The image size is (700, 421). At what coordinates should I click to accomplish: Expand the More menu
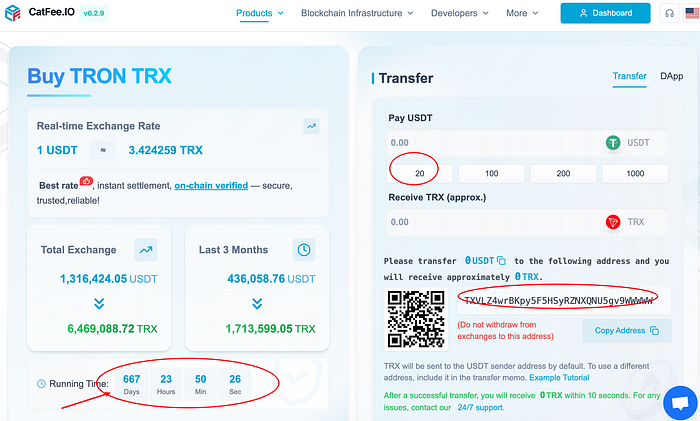(522, 13)
